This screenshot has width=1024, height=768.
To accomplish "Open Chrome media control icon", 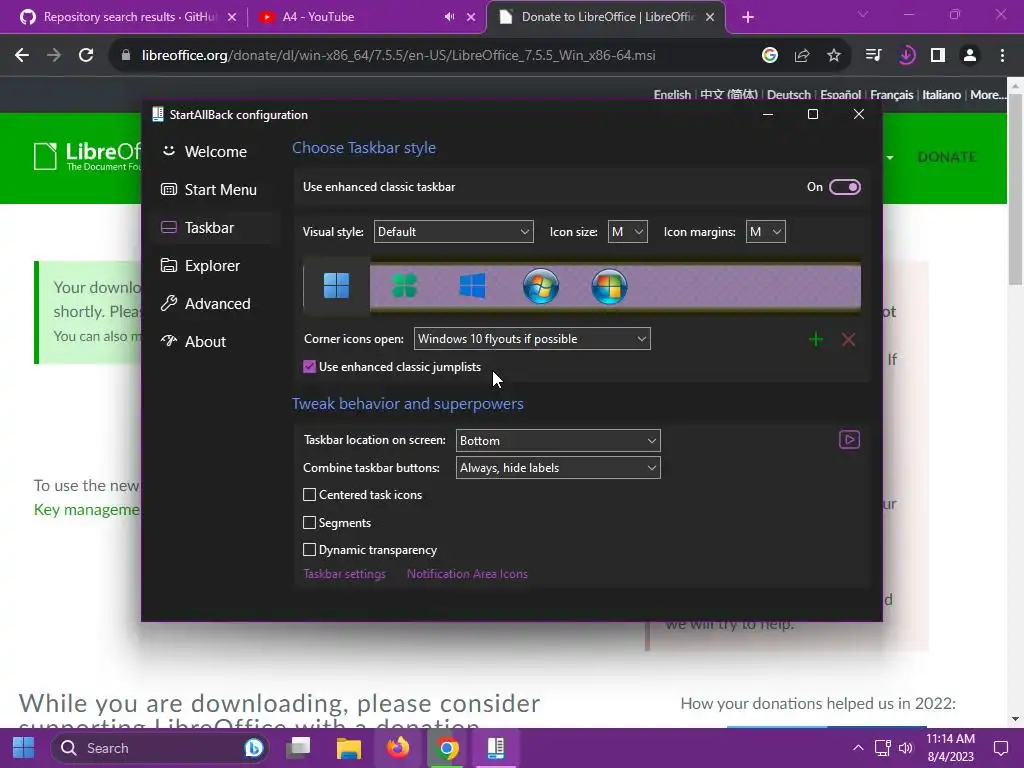I will 874,56.
